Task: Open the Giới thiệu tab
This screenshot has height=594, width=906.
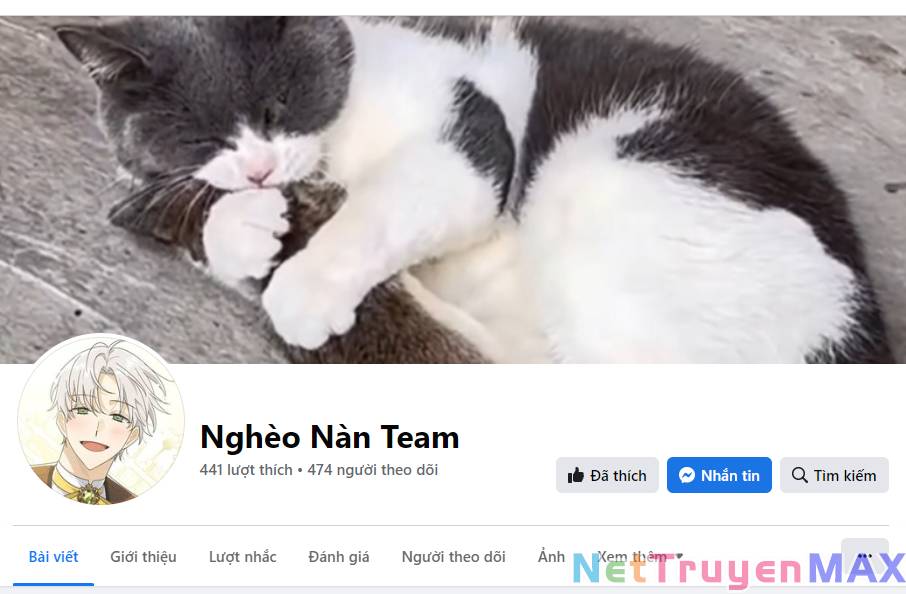Action: (x=143, y=556)
